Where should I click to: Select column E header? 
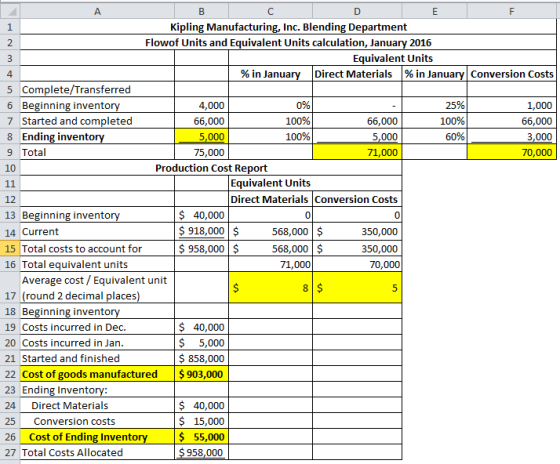coord(434,11)
